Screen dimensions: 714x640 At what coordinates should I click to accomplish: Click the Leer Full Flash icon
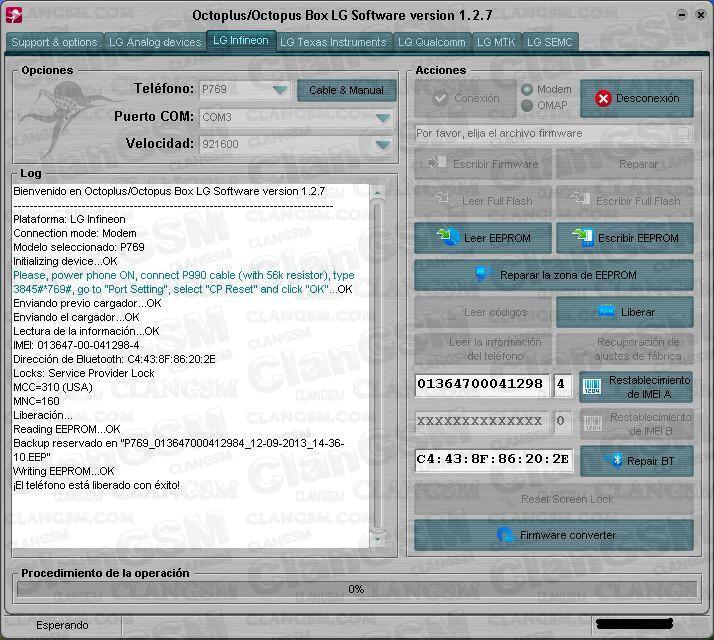tap(442, 198)
